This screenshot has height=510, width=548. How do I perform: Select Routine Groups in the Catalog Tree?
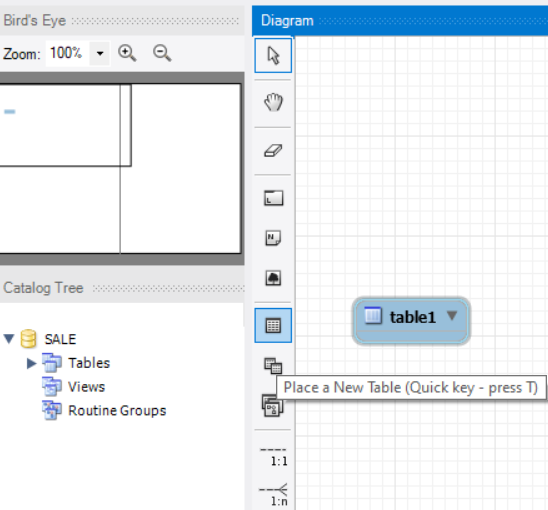(x=117, y=410)
